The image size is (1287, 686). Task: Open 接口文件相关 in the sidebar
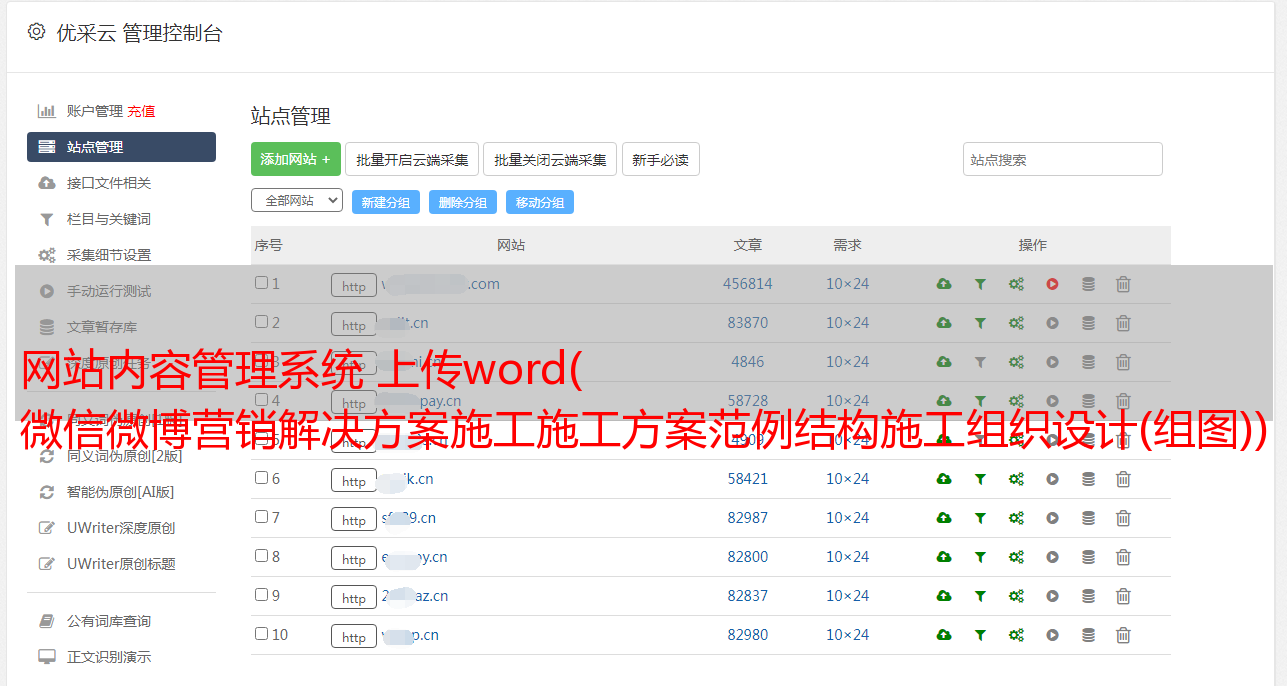point(109,183)
